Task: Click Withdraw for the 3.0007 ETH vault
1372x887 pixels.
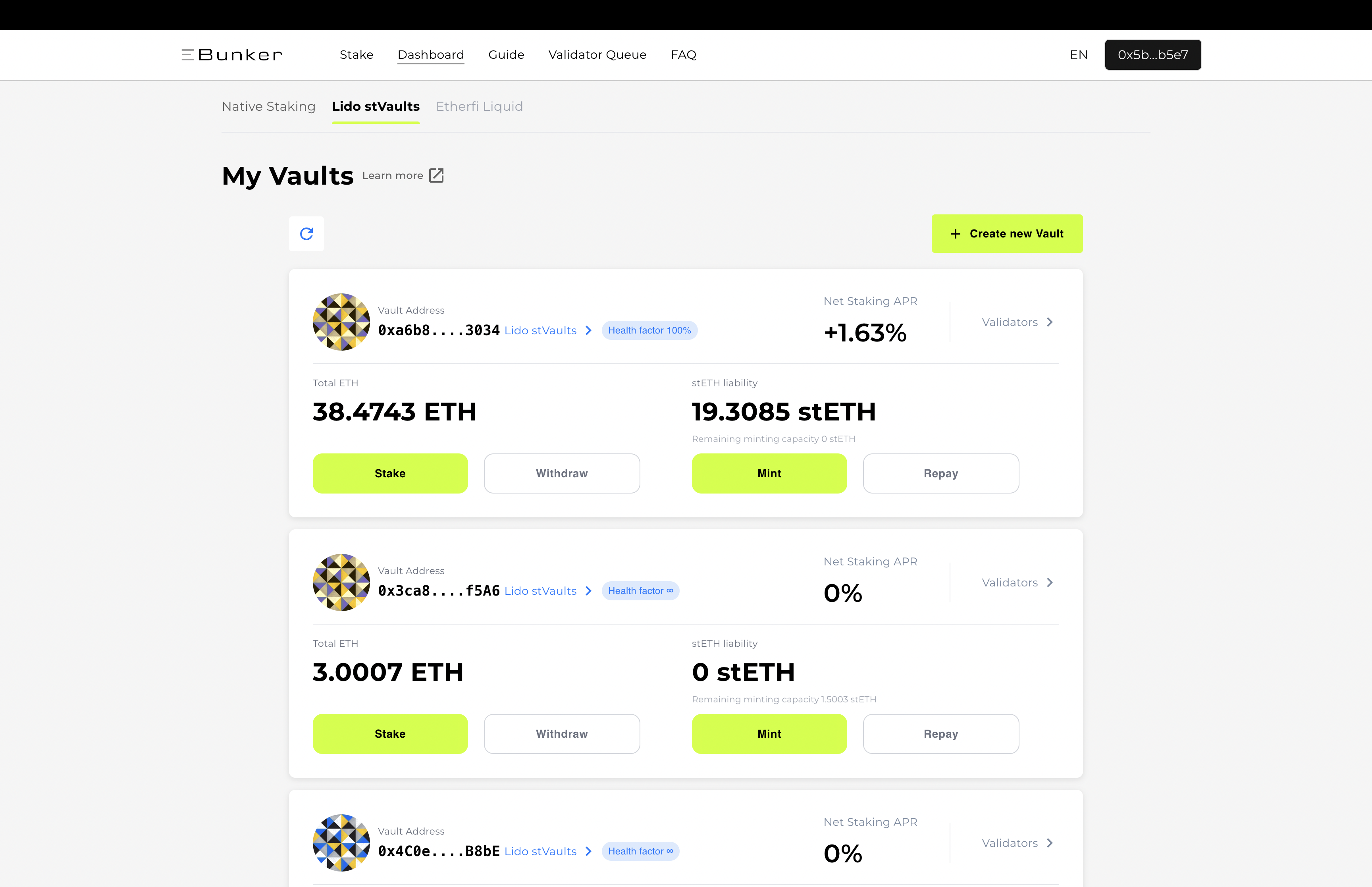Action: (561, 733)
